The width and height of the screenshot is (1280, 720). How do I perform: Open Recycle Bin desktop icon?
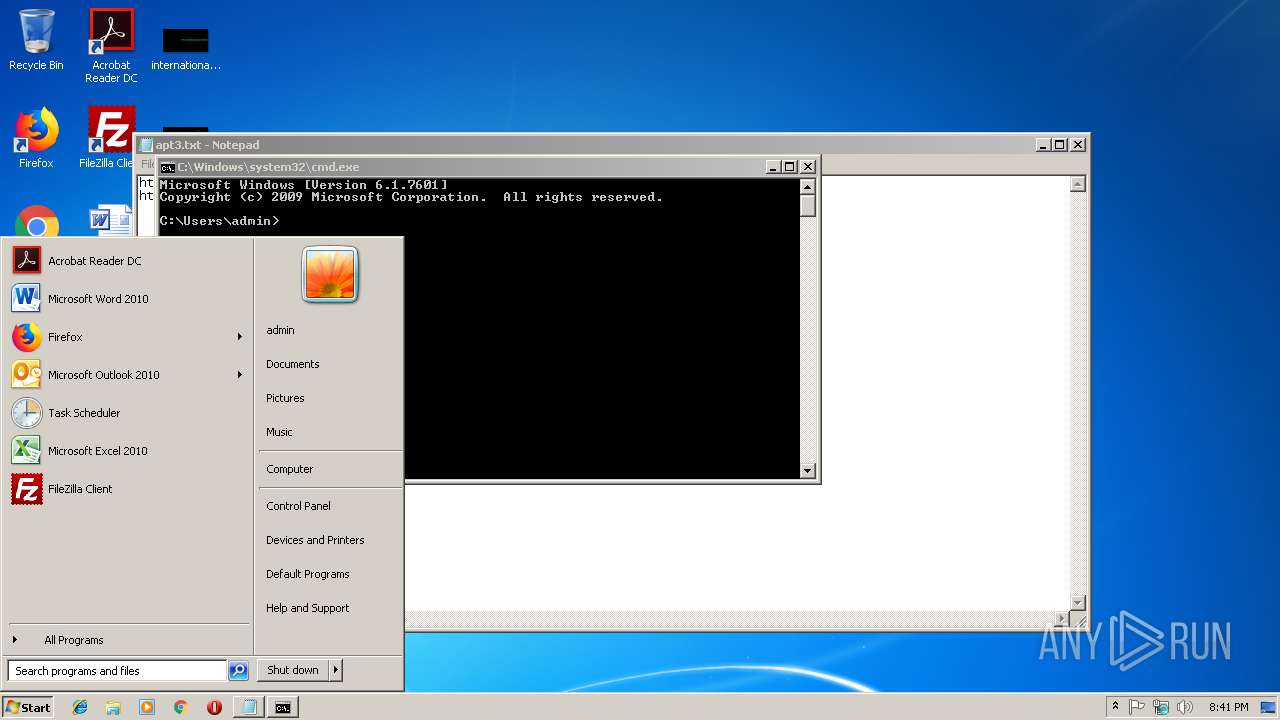[36, 40]
